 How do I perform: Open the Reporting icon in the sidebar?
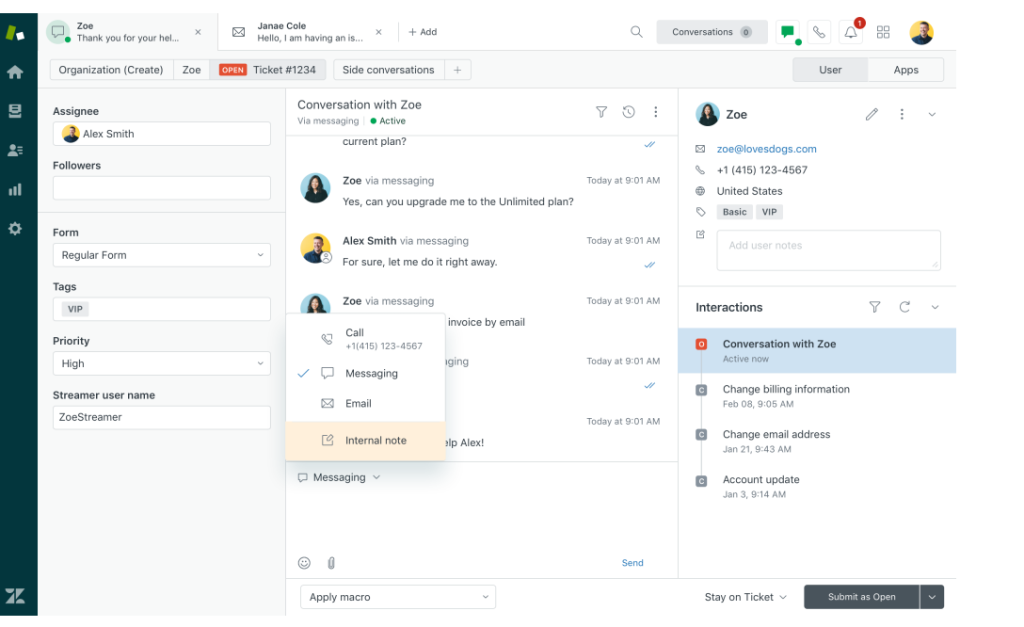click(x=14, y=189)
